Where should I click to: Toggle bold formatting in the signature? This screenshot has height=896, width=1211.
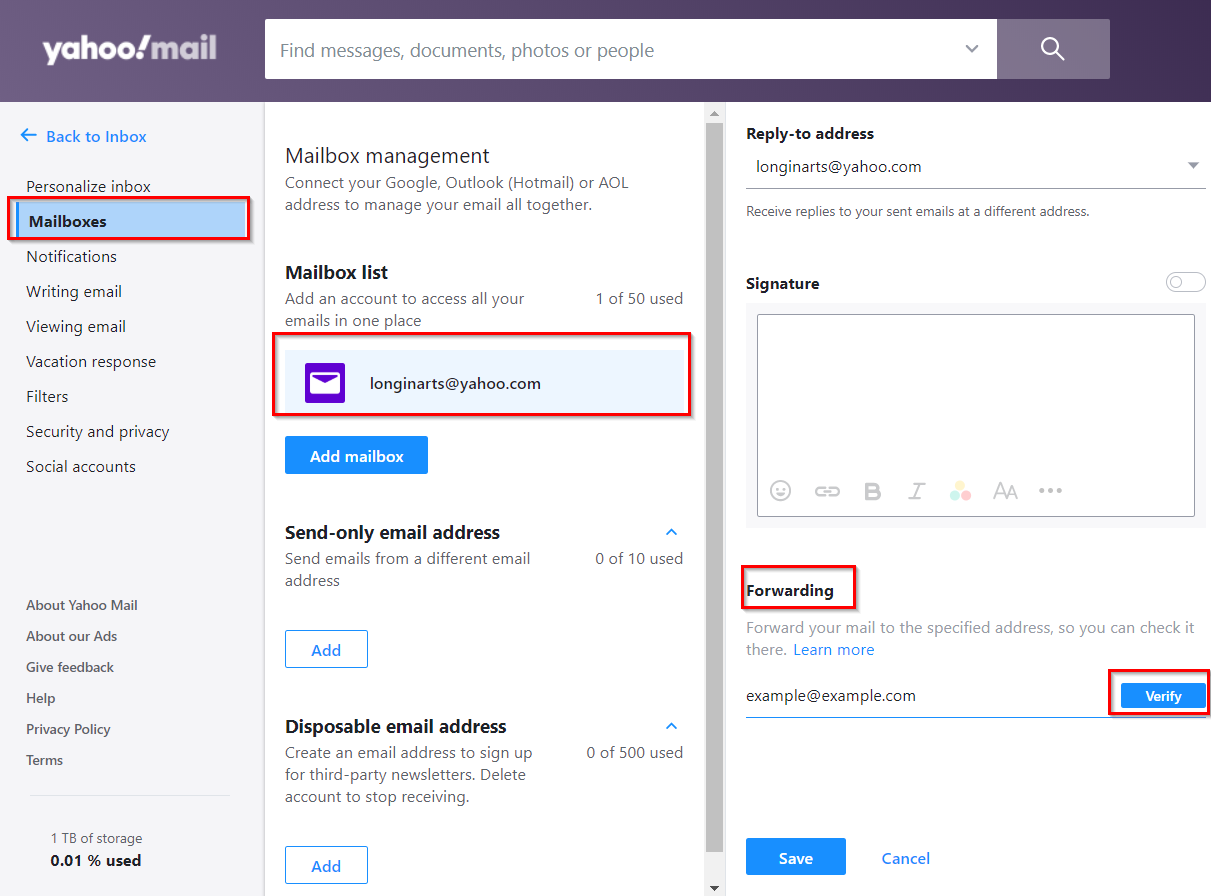(872, 491)
